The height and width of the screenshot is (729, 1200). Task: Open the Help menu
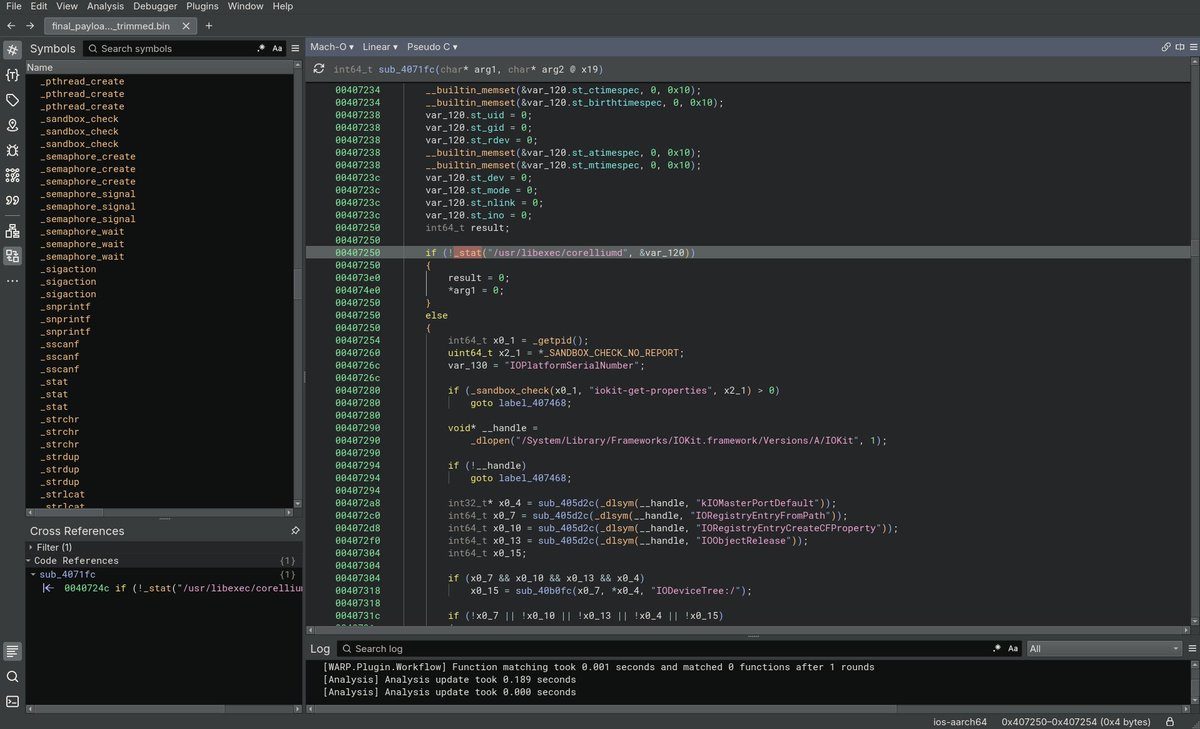click(283, 6)
